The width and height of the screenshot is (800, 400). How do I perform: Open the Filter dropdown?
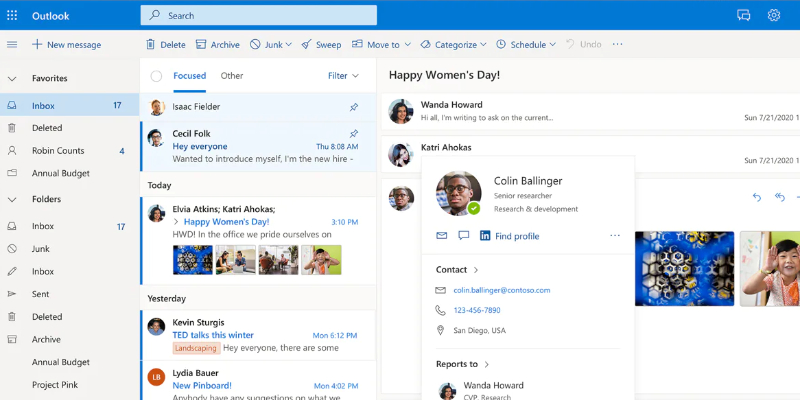tap(343, 76)
